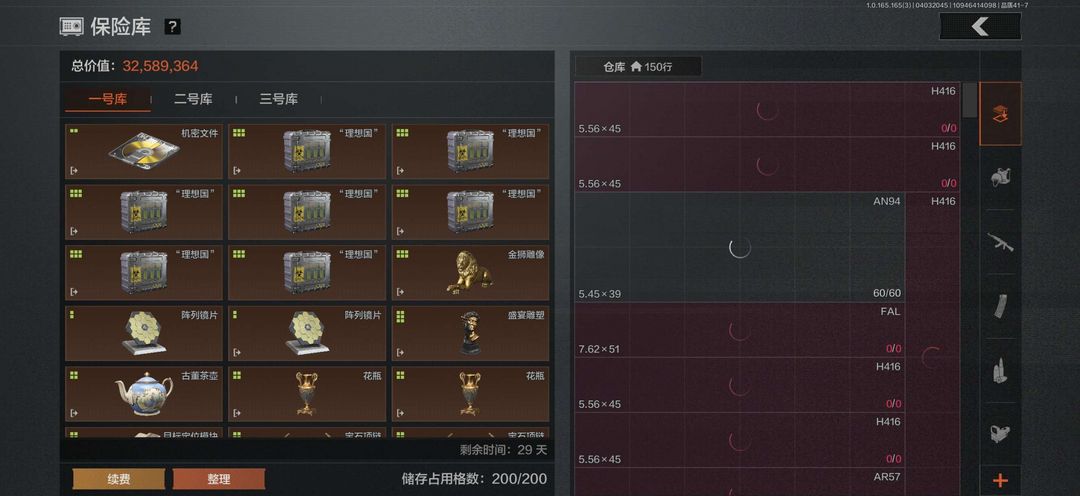The width and height of the screenshot is (1080, 496).
Task: Open the 仓库 150行 warehouse selector
Action: (x=638, y=67)
